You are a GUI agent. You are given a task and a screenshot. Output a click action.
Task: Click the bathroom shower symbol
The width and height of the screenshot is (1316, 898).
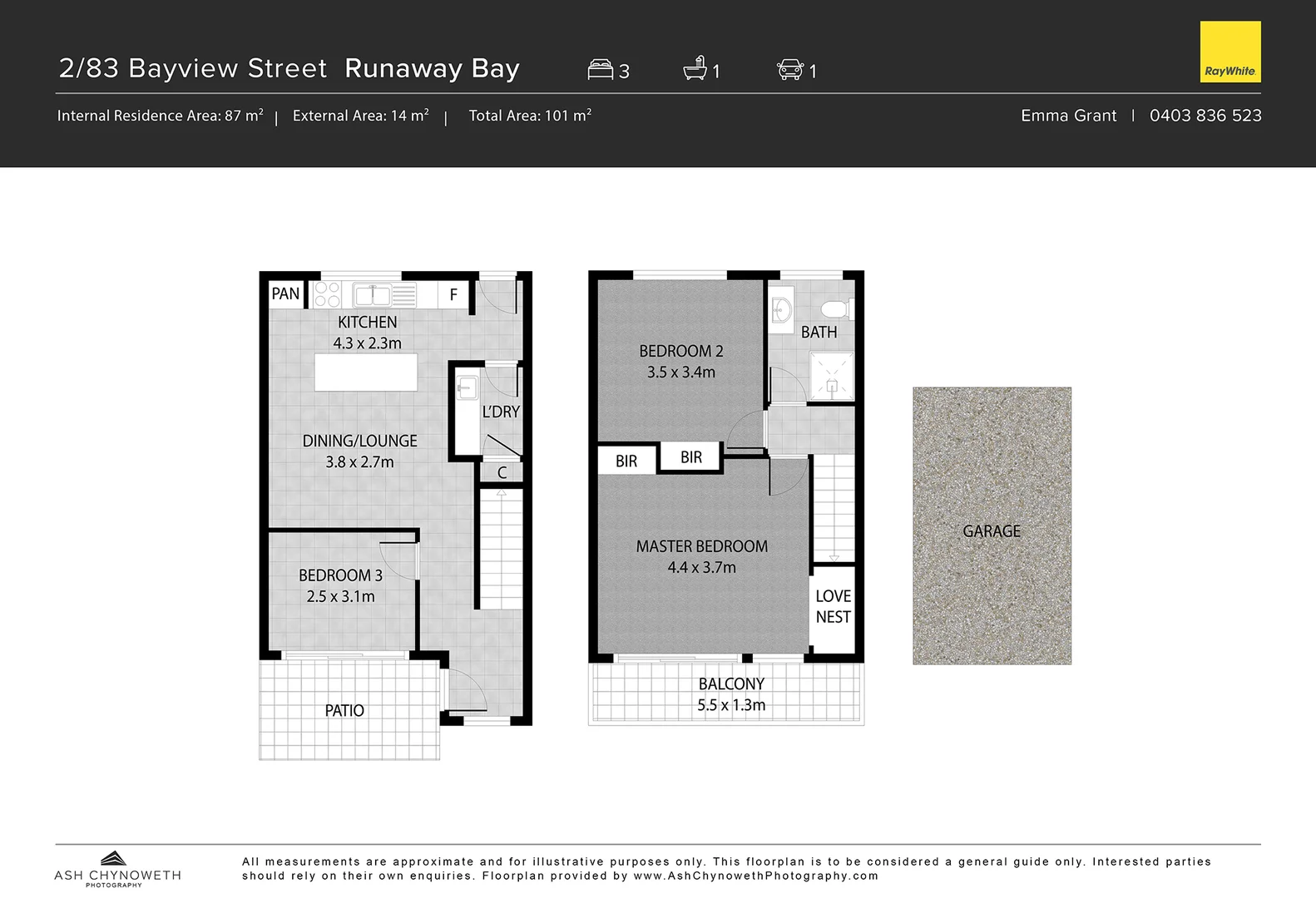coord(831,377)
